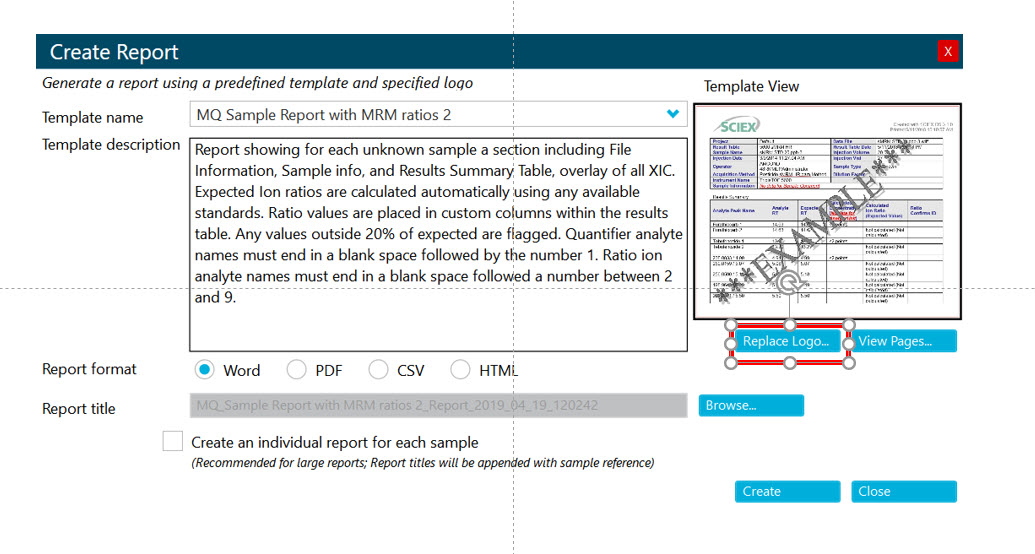Select the PDF report format

click(296, 370)
